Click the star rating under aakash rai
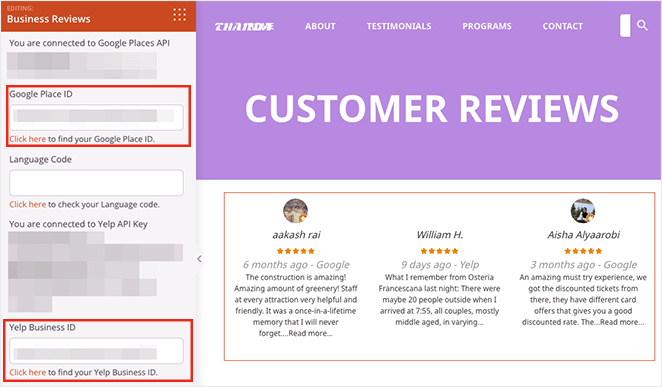The height and width of the screenshot is (387, 662). (x=296, y=251)
